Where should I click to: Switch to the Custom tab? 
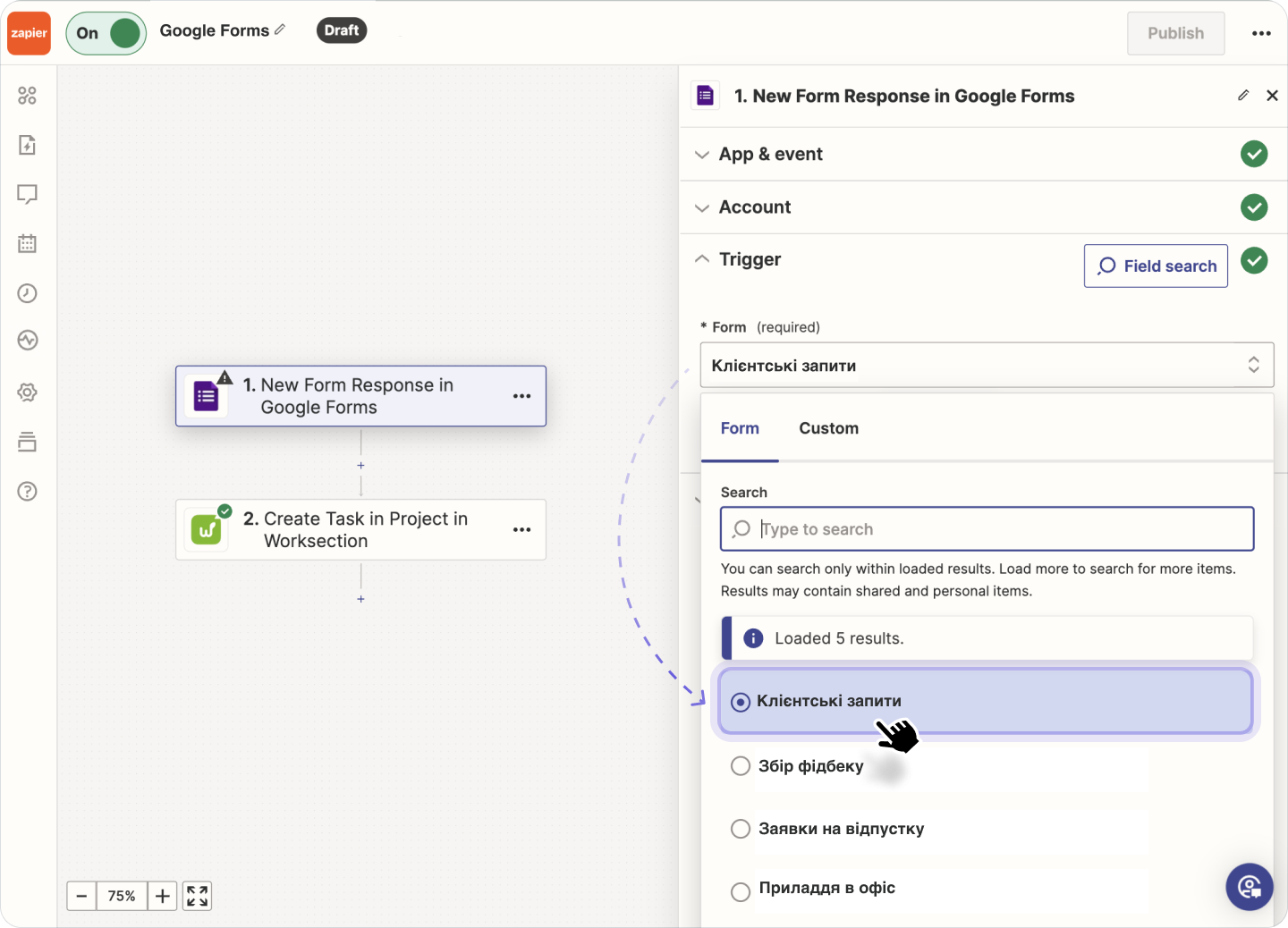click(x=828, y=428)
